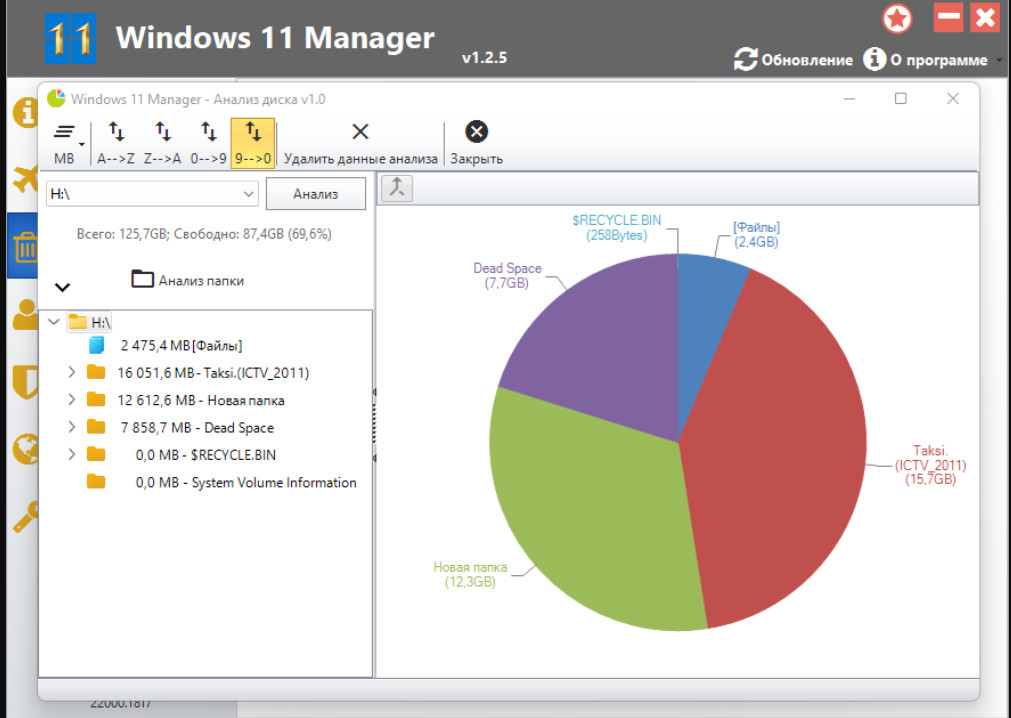Click the red star favorites icon
This screenshot has height=718, width=1011.
pyautogui.click(x=897, y=18)
